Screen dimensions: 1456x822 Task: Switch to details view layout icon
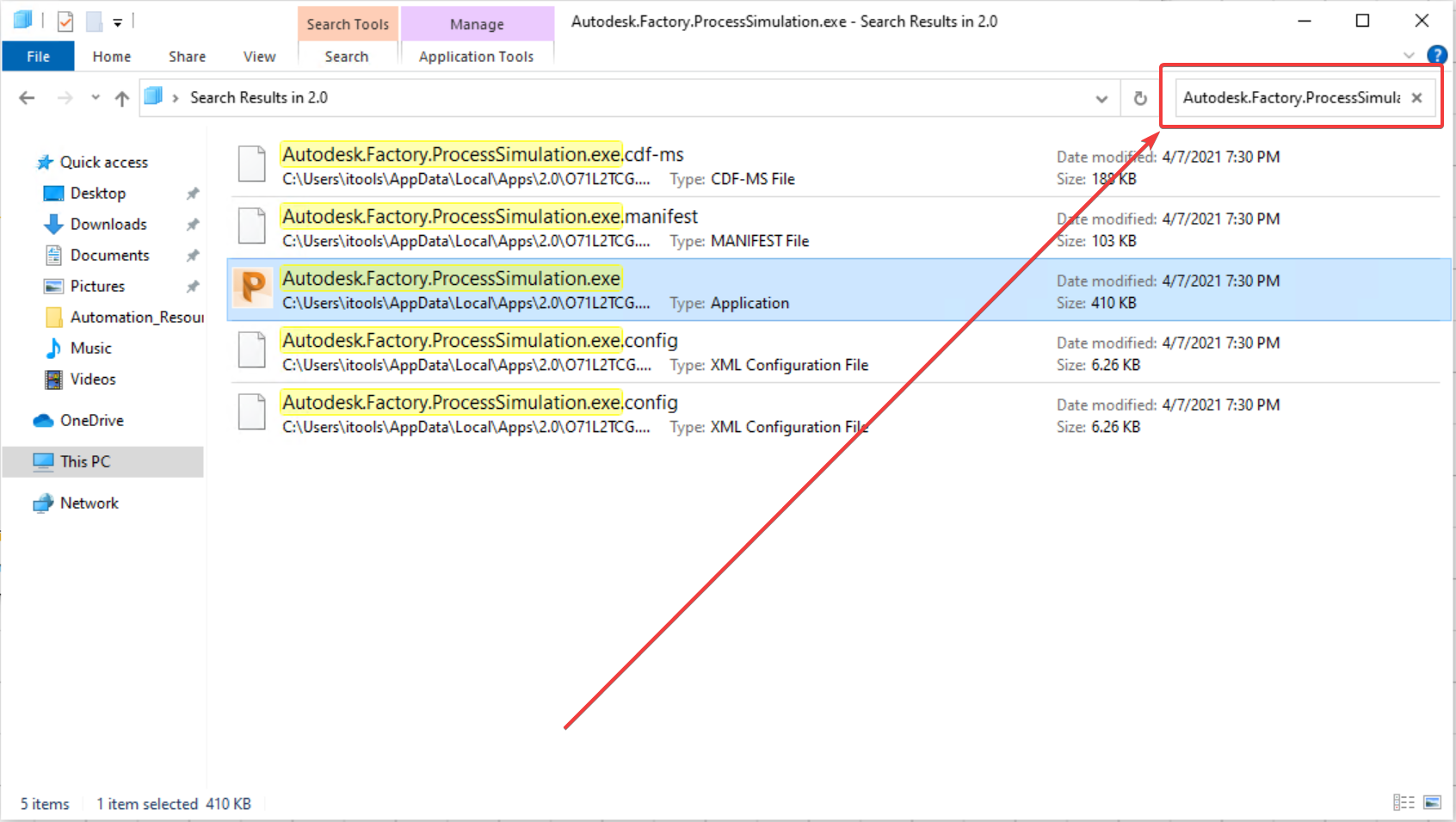1404,802
